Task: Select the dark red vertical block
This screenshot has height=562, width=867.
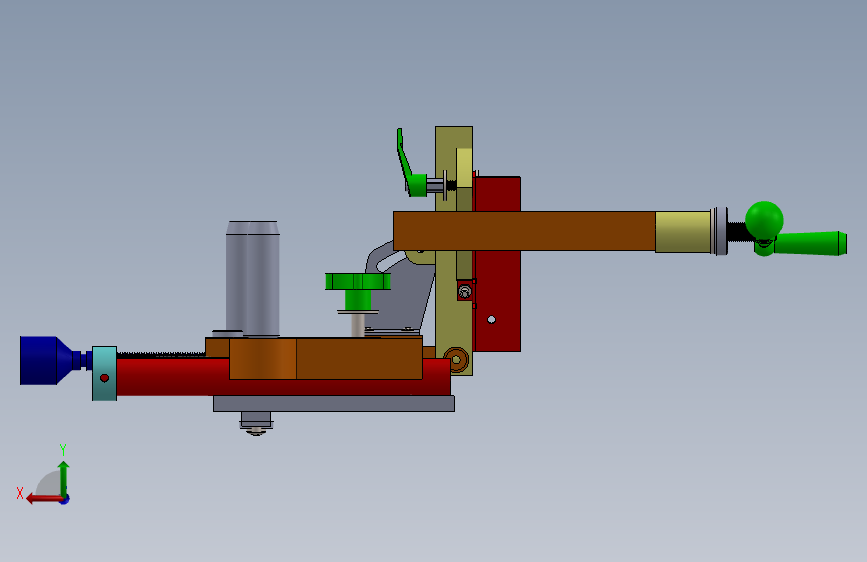Action: (x=497, y=282)
